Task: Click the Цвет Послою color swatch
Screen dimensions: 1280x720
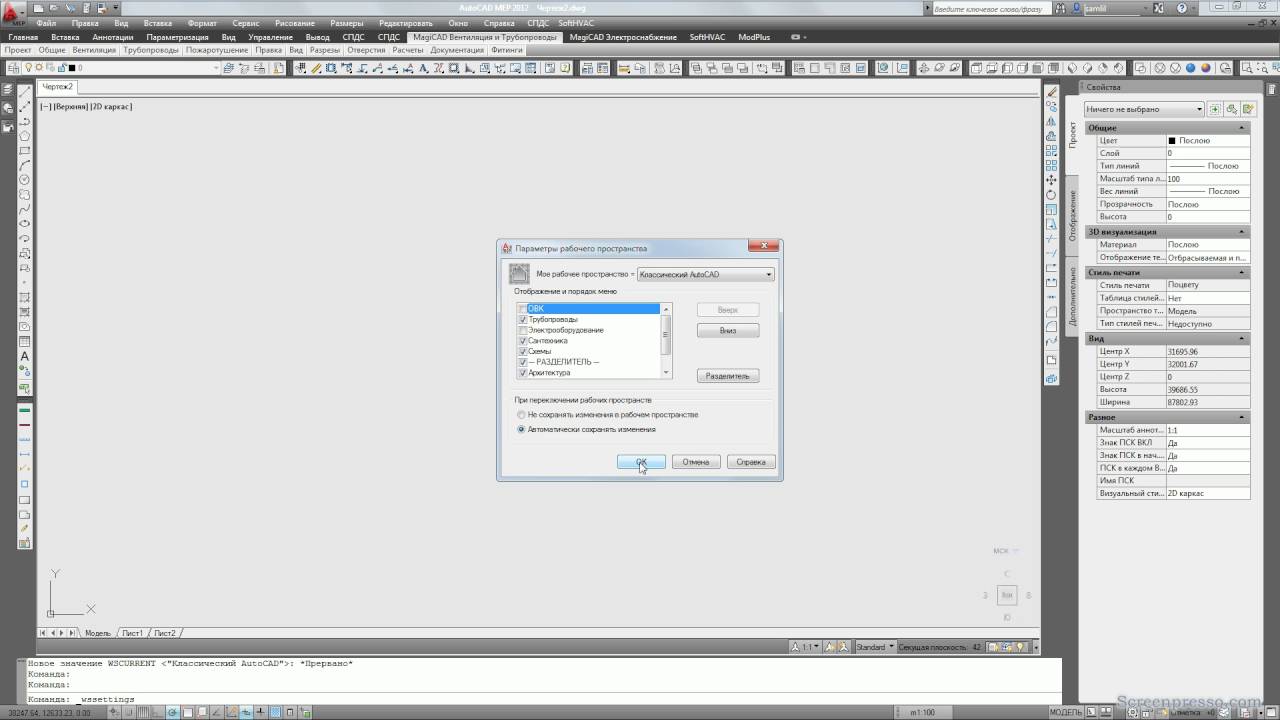Action: click(1172, 141)
